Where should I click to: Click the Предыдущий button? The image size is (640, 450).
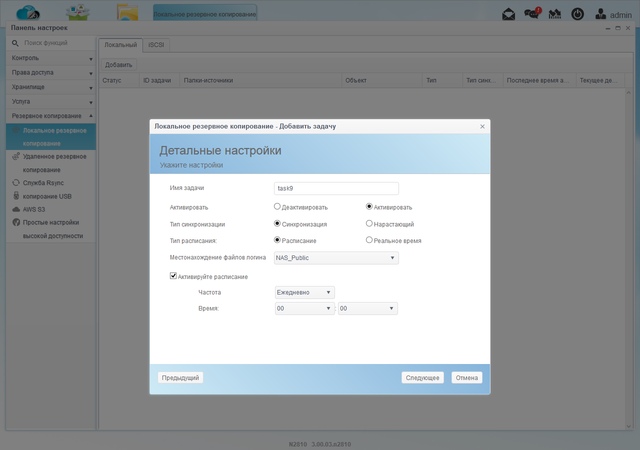180,378
